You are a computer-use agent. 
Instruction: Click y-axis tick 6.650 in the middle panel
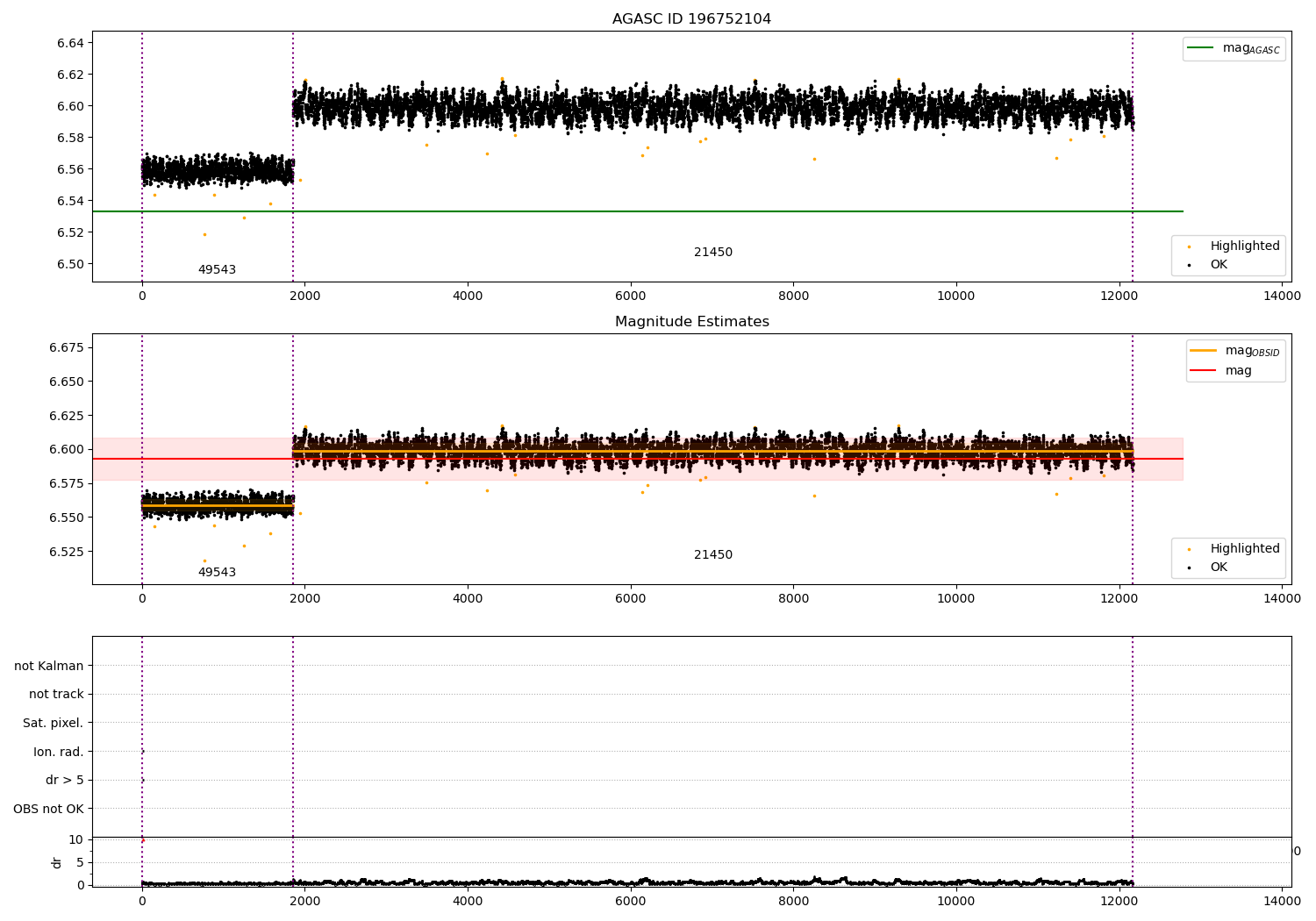[x=67, y=382]
